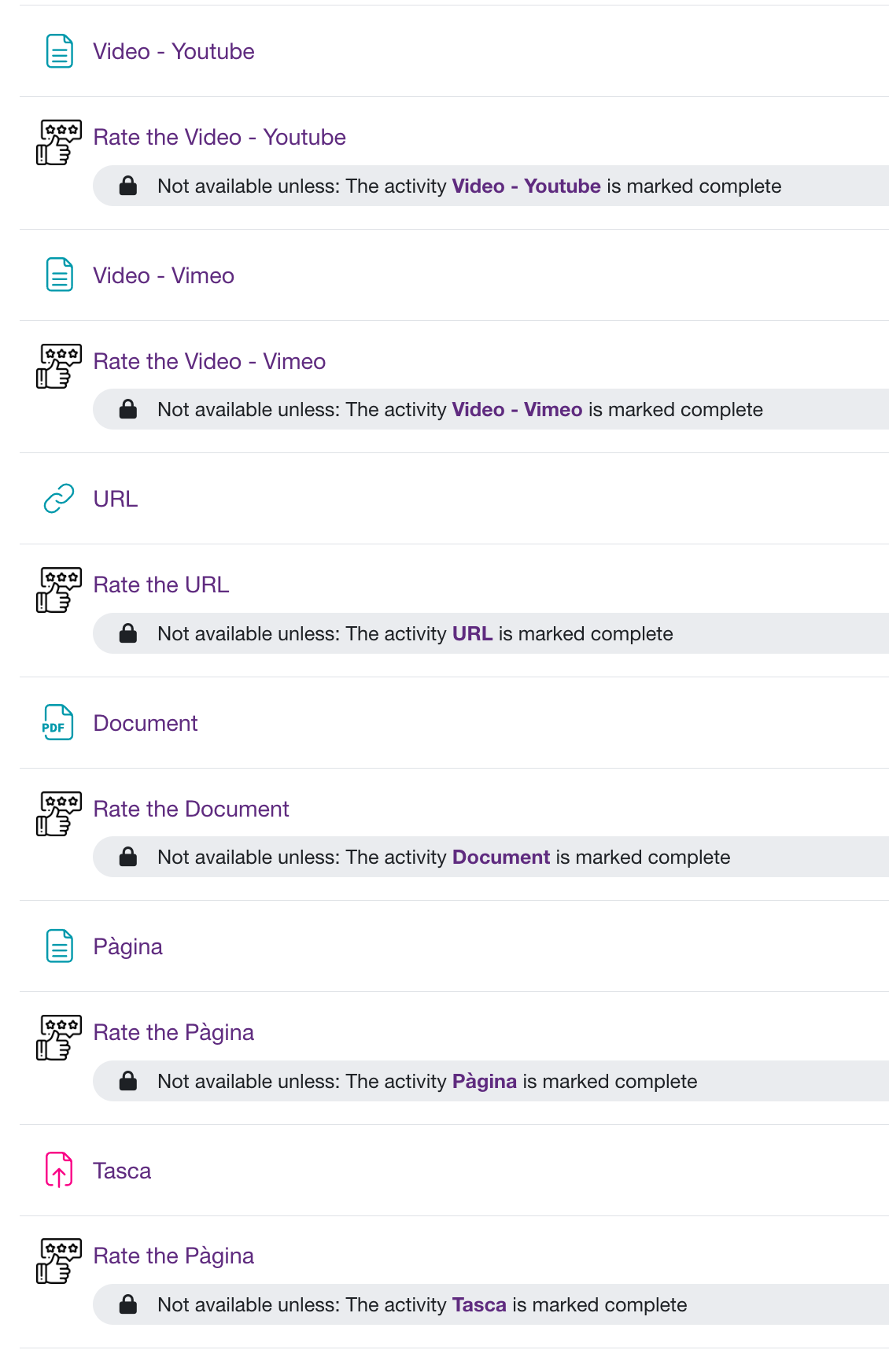Click the rating icon for Rate the Video - Vimeo
889x1372 pixels.
coord(59,366)
